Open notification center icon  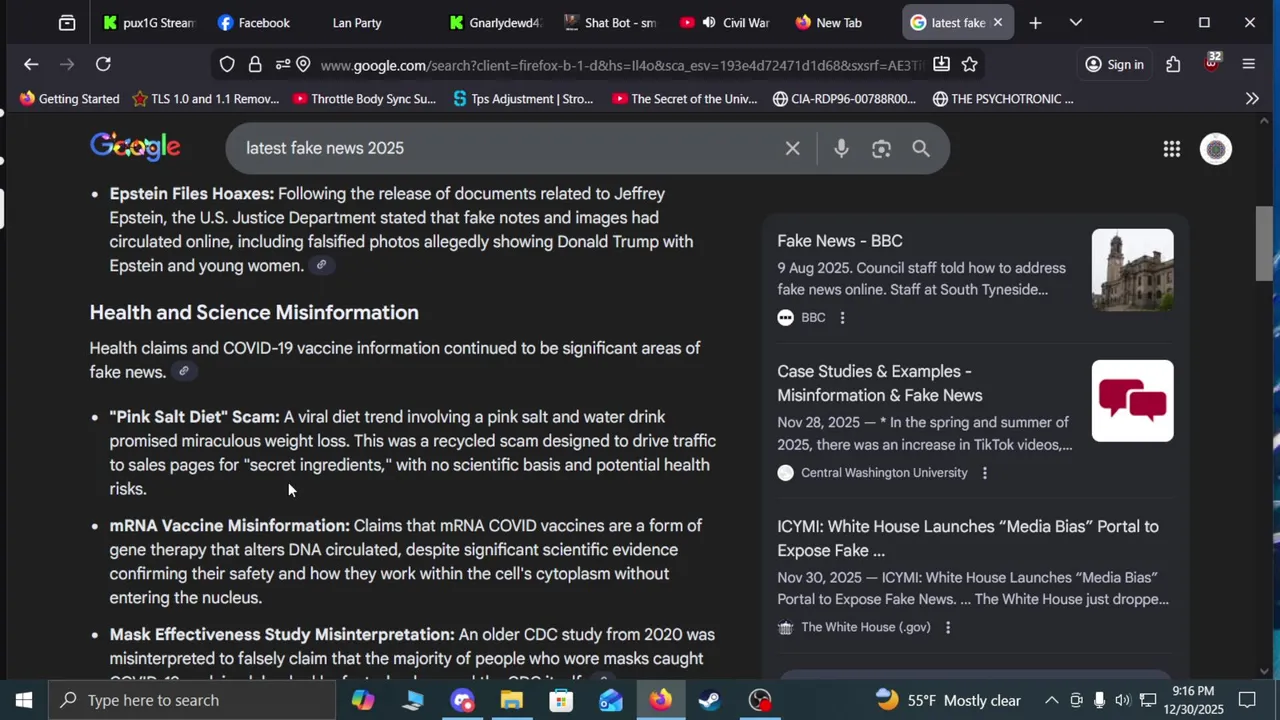pyautogui.click(x=1247, y=700)
